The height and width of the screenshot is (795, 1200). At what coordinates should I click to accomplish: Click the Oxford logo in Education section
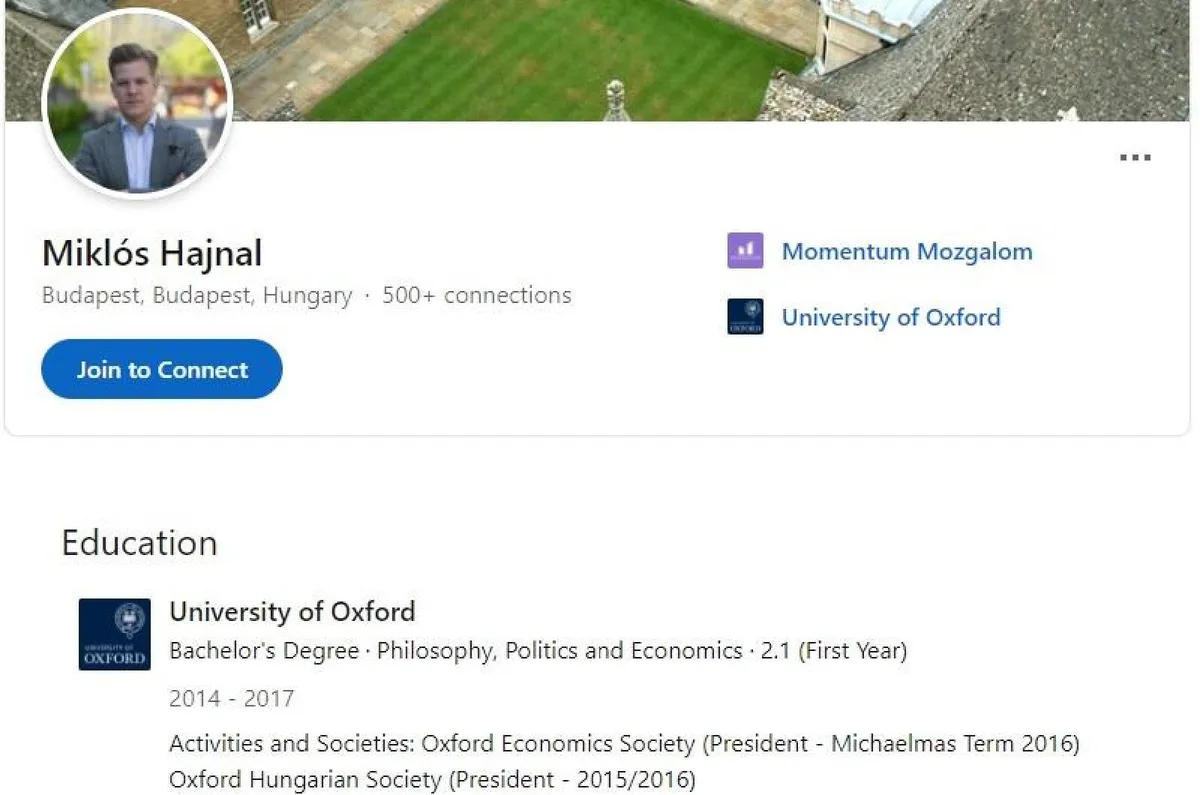[x=115, y=634]
